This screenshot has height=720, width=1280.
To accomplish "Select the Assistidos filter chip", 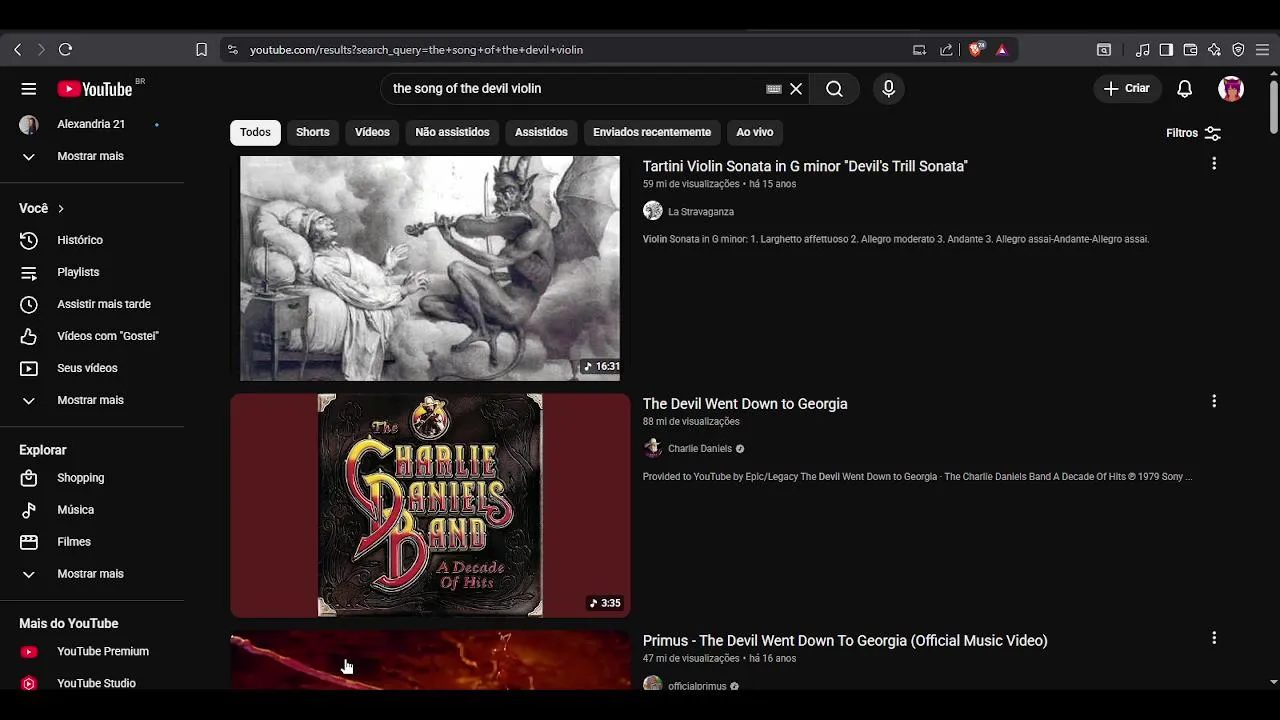I will (541, 132).
